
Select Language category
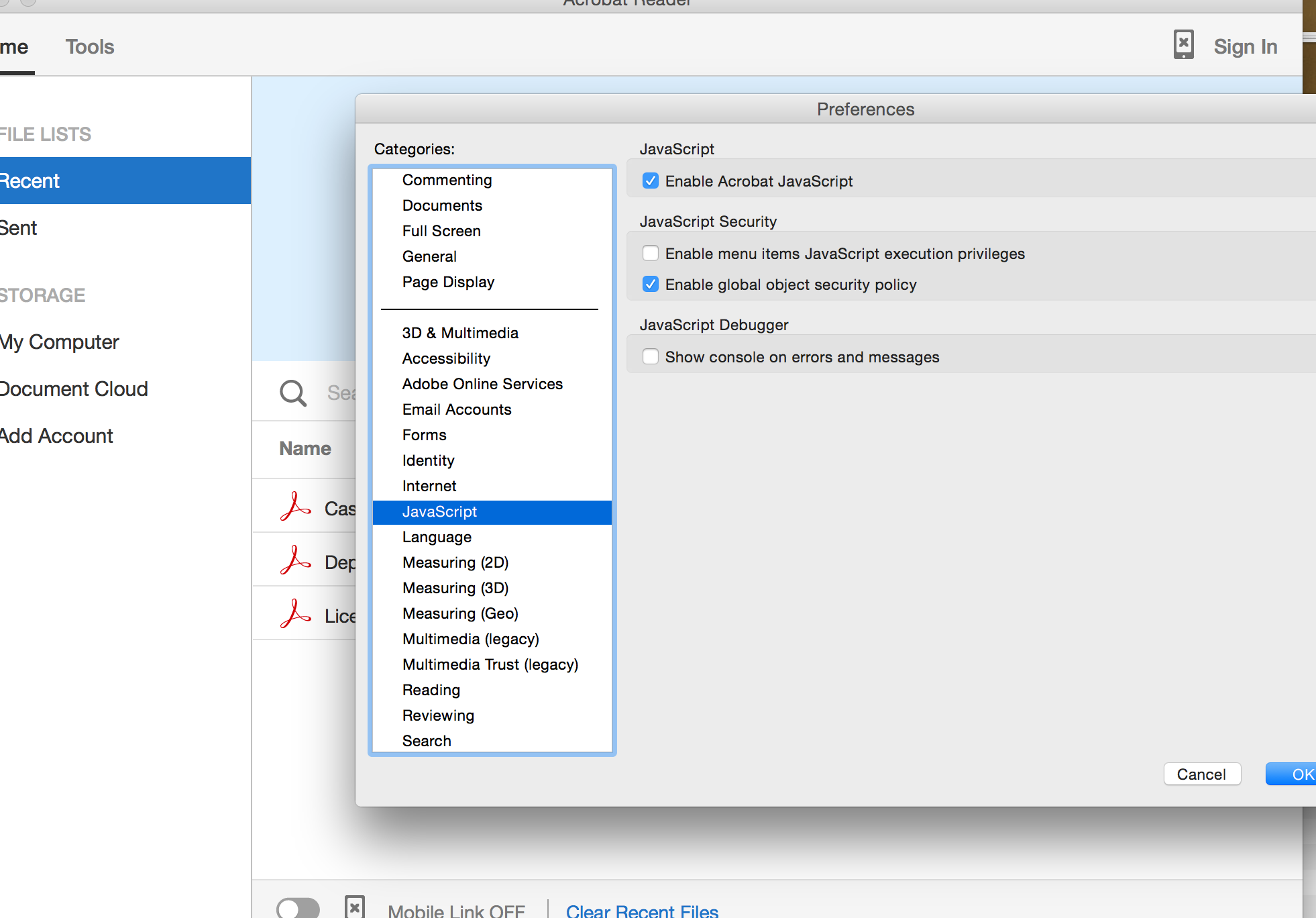[492, 537]
